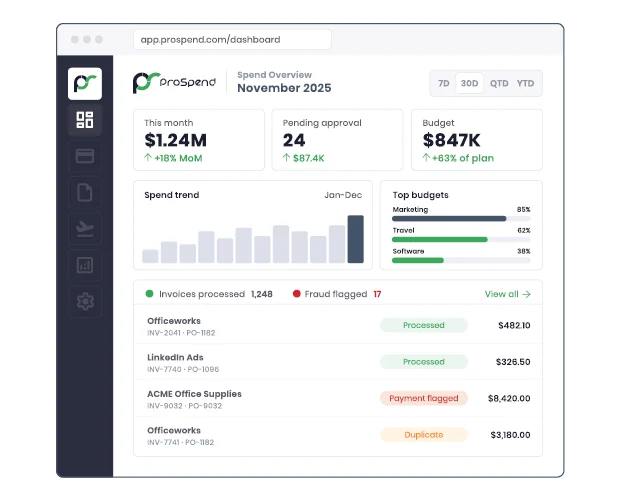
Task: Click the Processed badge for LinkedIn Ads
Action: 424,362
